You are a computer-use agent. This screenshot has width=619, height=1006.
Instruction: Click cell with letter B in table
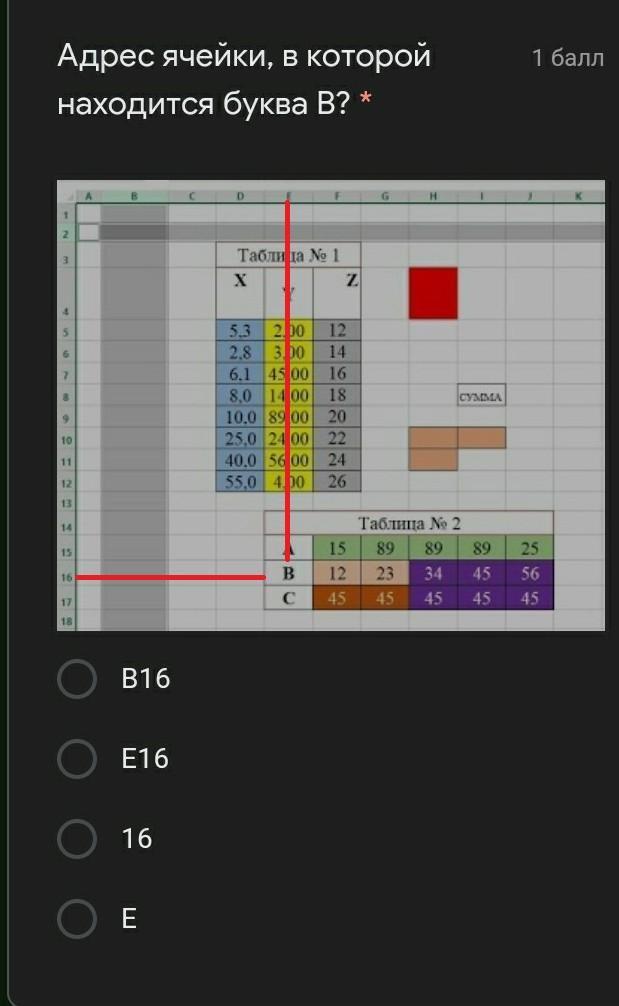click(289, 573)
